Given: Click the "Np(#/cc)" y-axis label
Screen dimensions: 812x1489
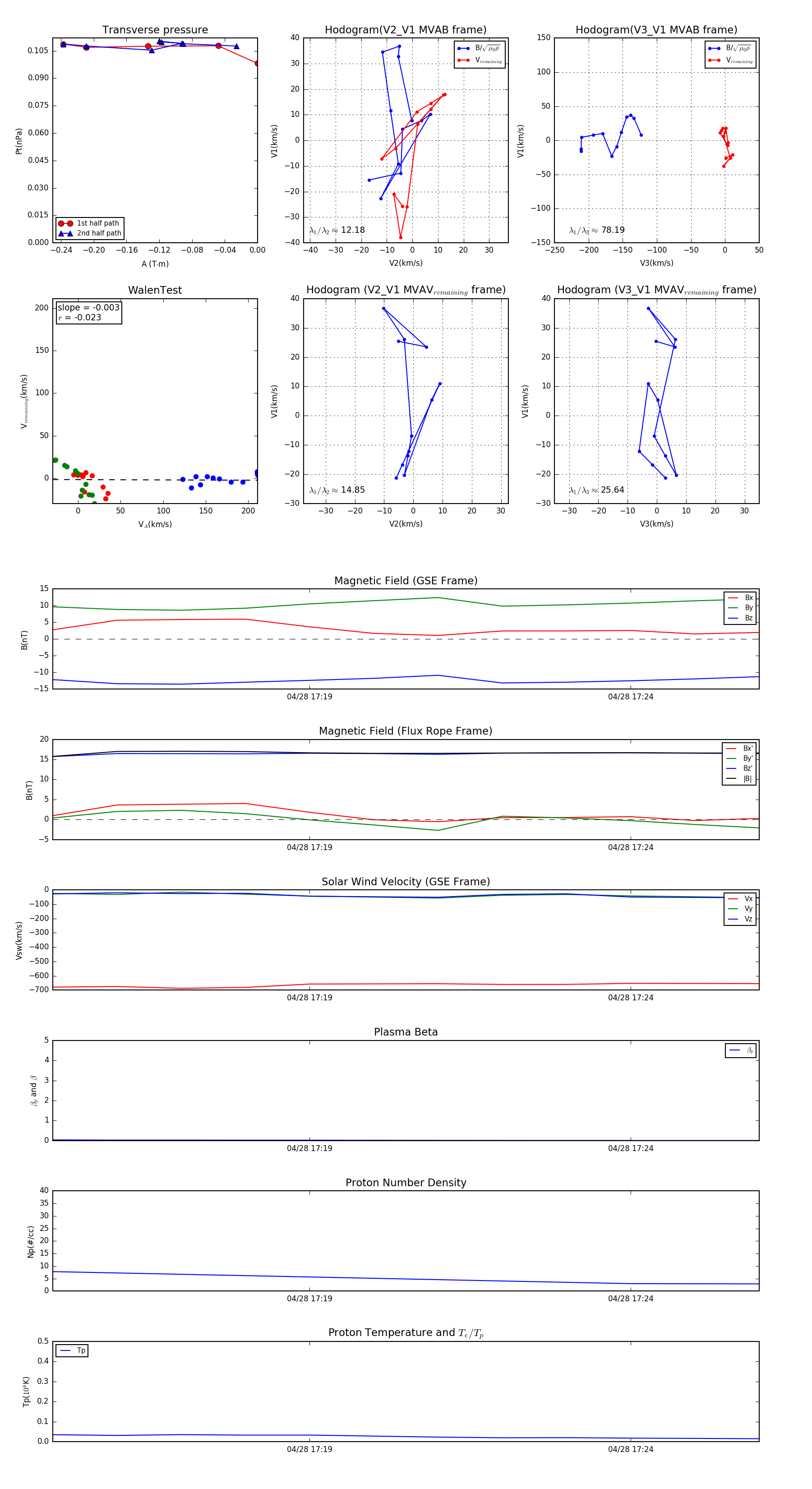Looking at the screenshot, I should pyautogui.click(x=31, y=1242).
